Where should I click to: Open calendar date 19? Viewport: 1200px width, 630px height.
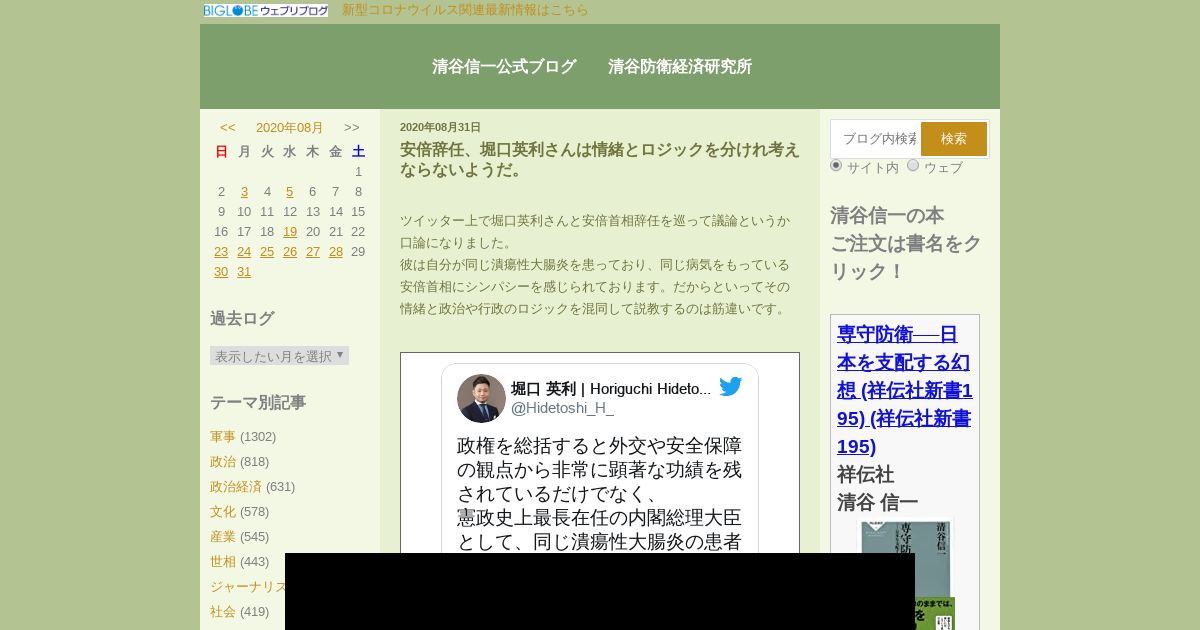coord(290,232)
